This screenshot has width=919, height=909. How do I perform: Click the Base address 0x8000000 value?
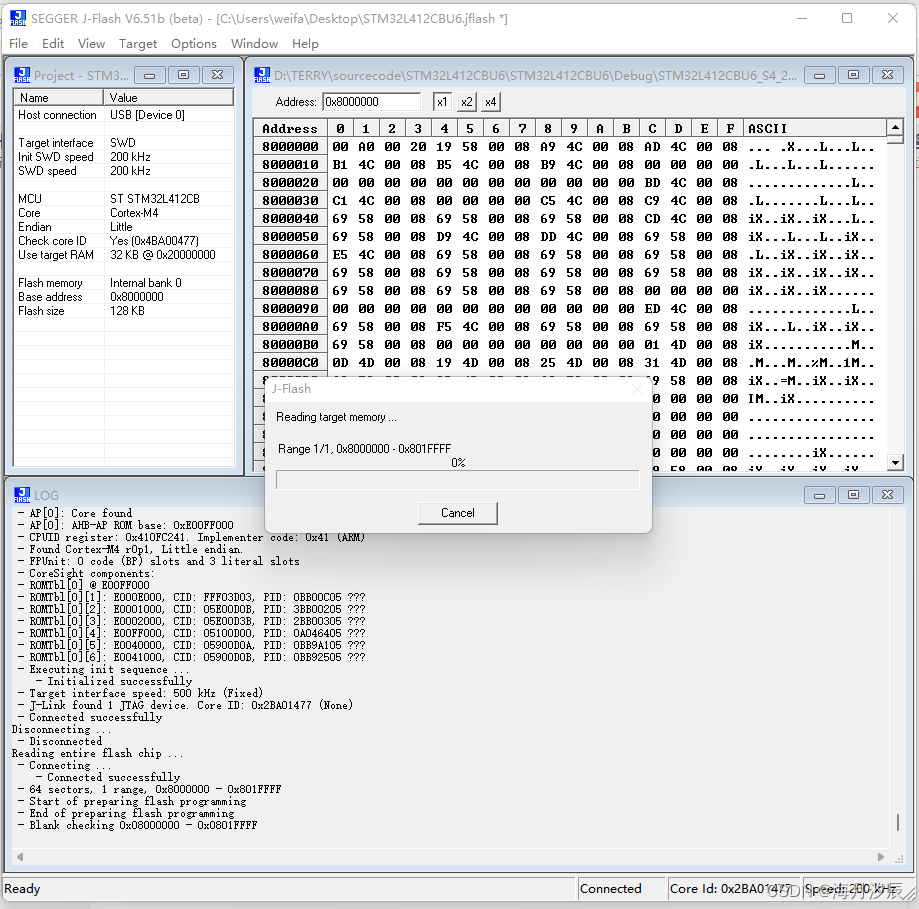137,297
